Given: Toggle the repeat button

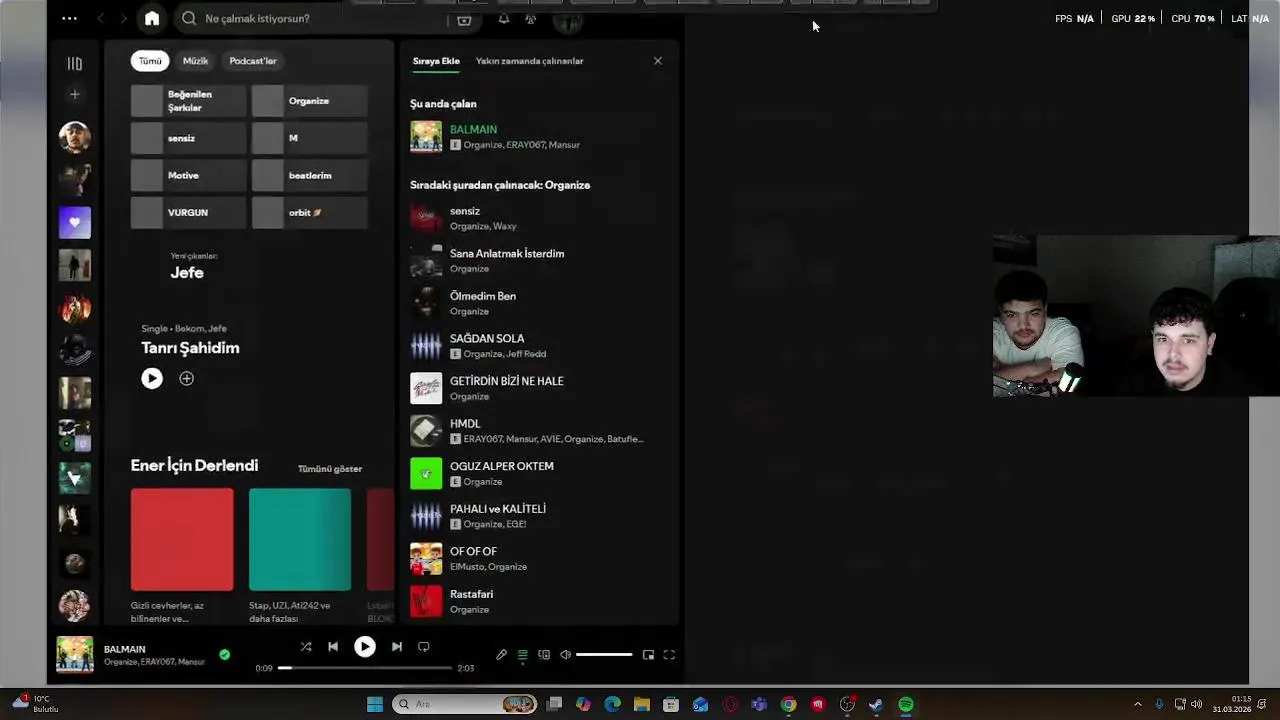Looking at the screenshot, I should pos(424,647).
